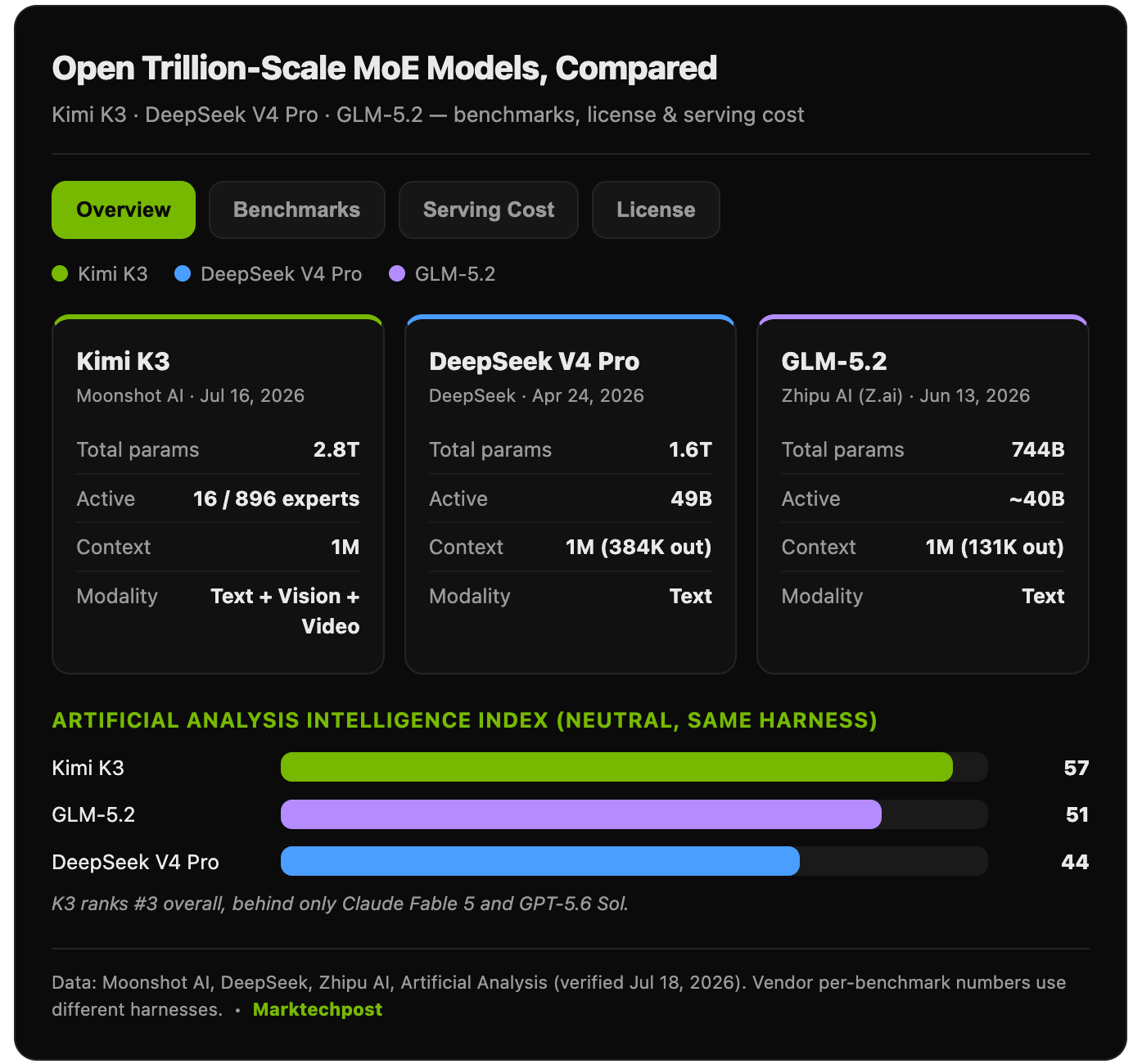Viewport: 1133px width, 1064px height.
Task: Click the 1.6T total params value
Action: coord(690,449)
